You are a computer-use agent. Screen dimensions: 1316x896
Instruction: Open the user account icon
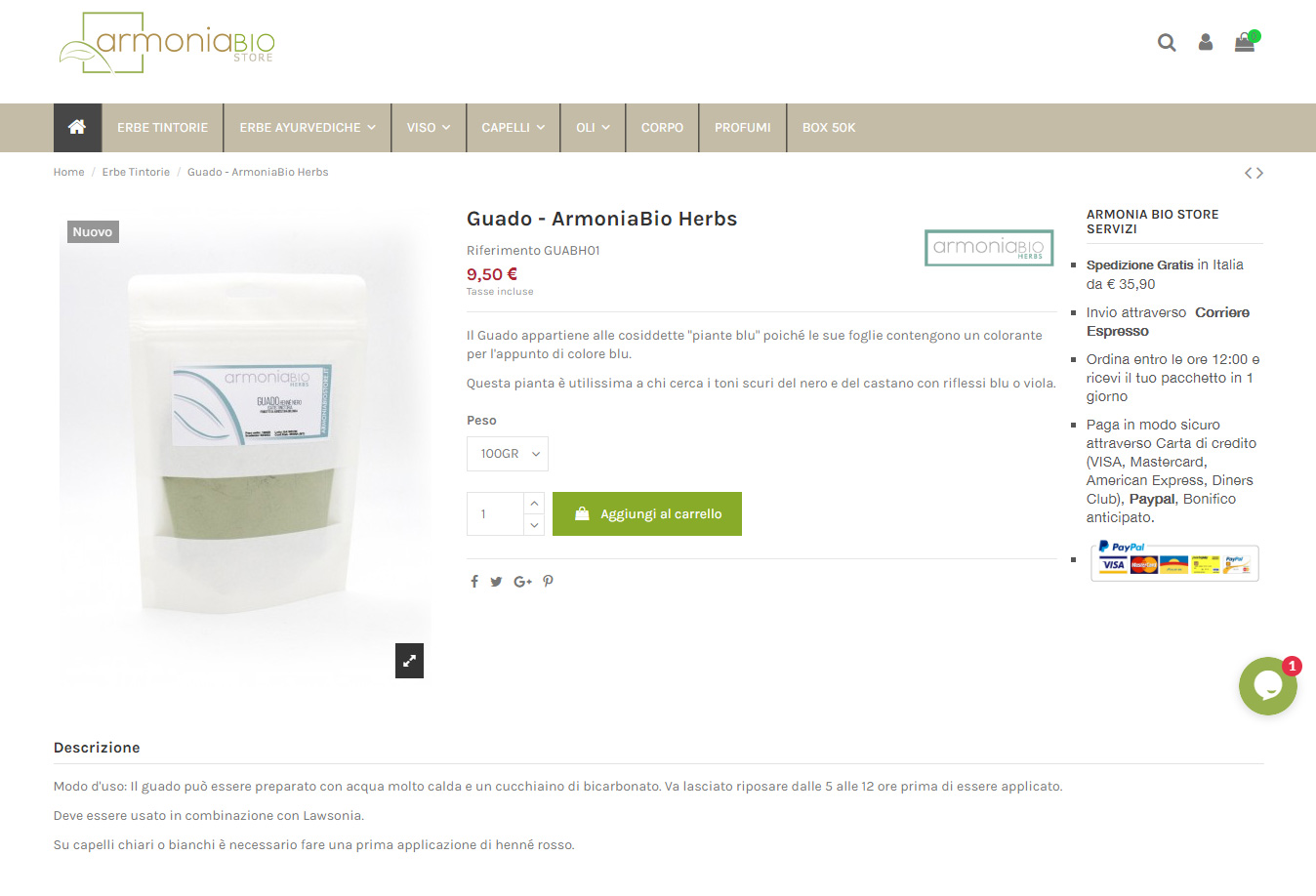coord(1206,43)
